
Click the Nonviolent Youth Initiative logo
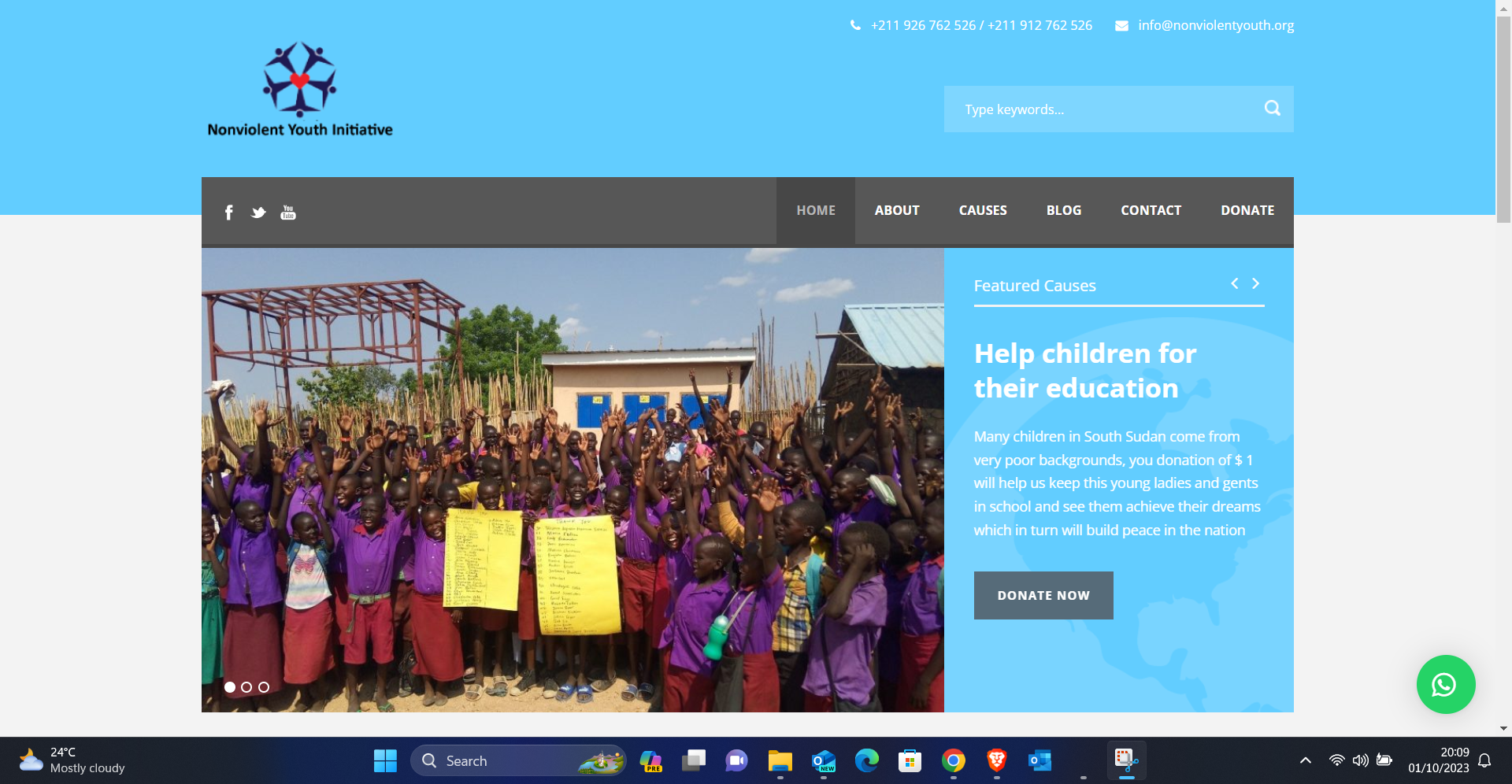coord(299,90)
